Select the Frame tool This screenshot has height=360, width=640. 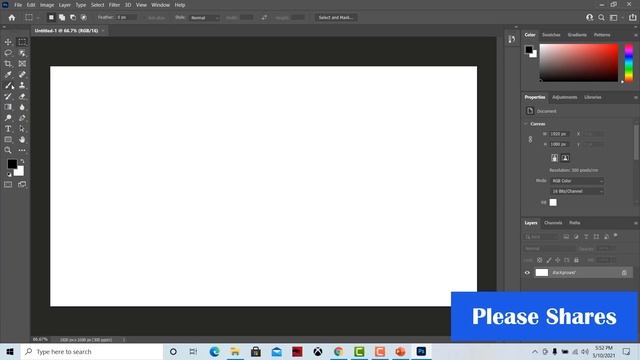(x=22, y=64)
